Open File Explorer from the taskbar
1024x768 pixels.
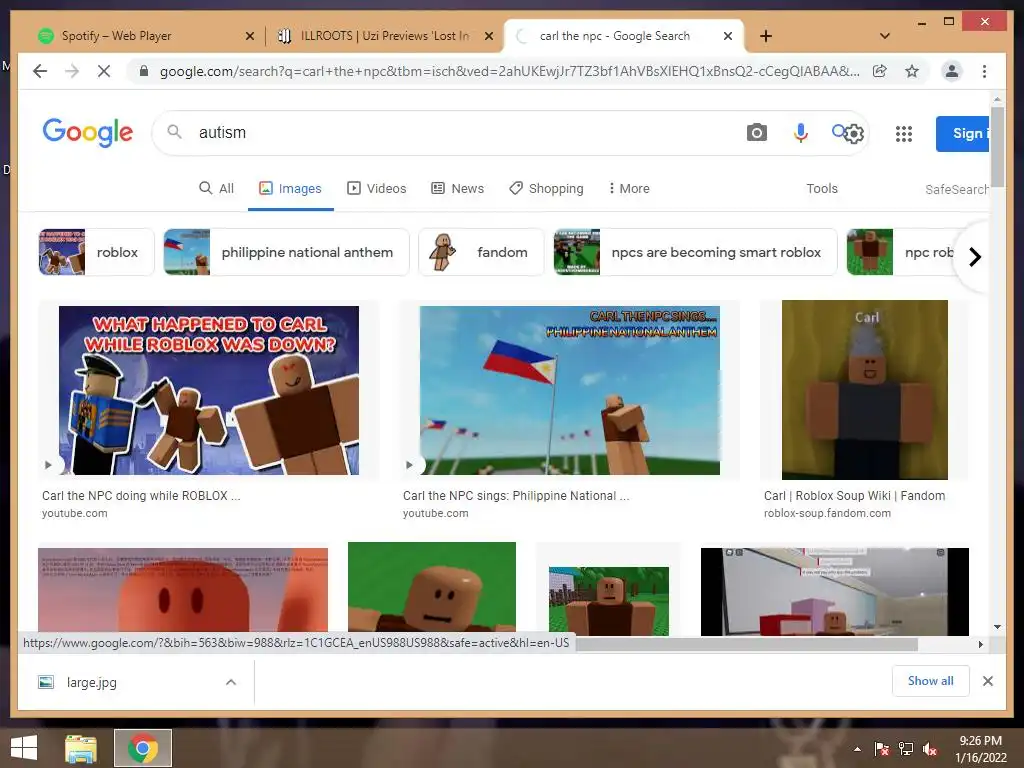tap(81, 748)
